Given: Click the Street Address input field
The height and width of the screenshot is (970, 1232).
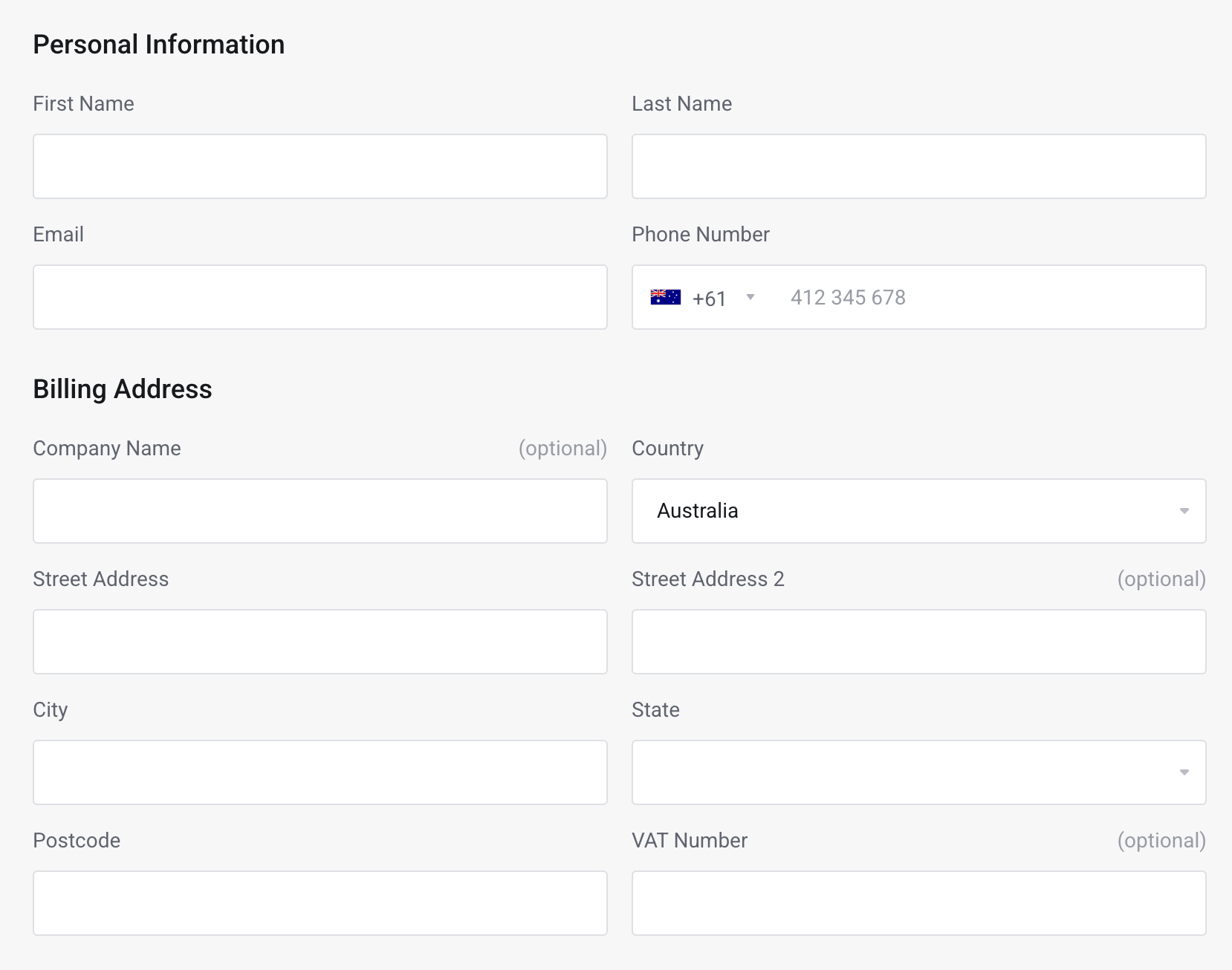Looking at the screenshot, I should click(x=320, y=642).
